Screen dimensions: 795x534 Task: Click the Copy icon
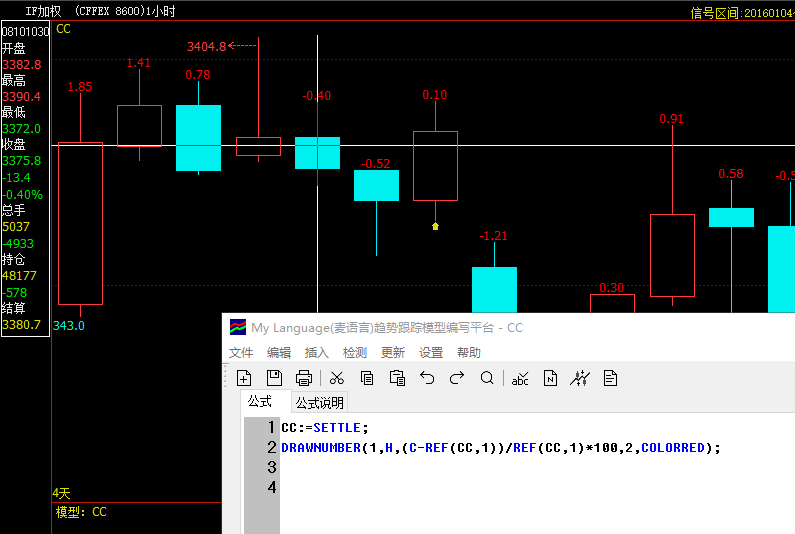pyautogui.click(x=367, y=378)
